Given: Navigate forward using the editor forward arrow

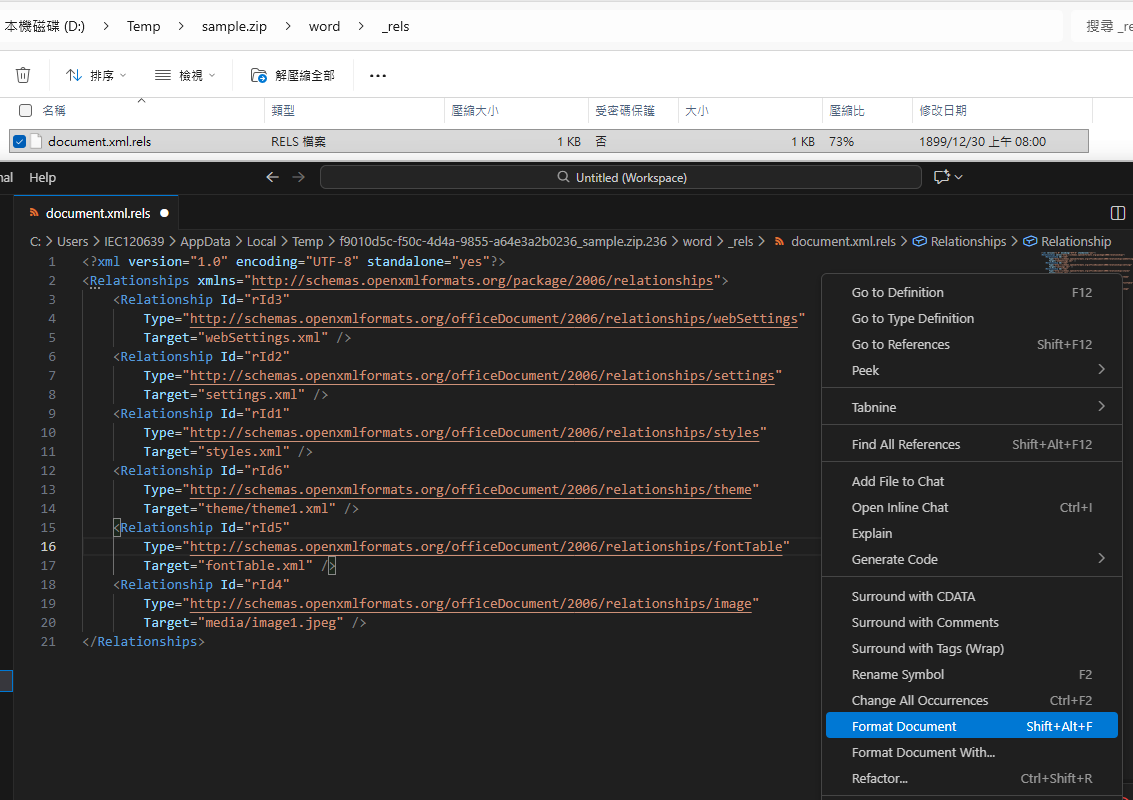Looking at the screenshot, I should click(298, 176).
